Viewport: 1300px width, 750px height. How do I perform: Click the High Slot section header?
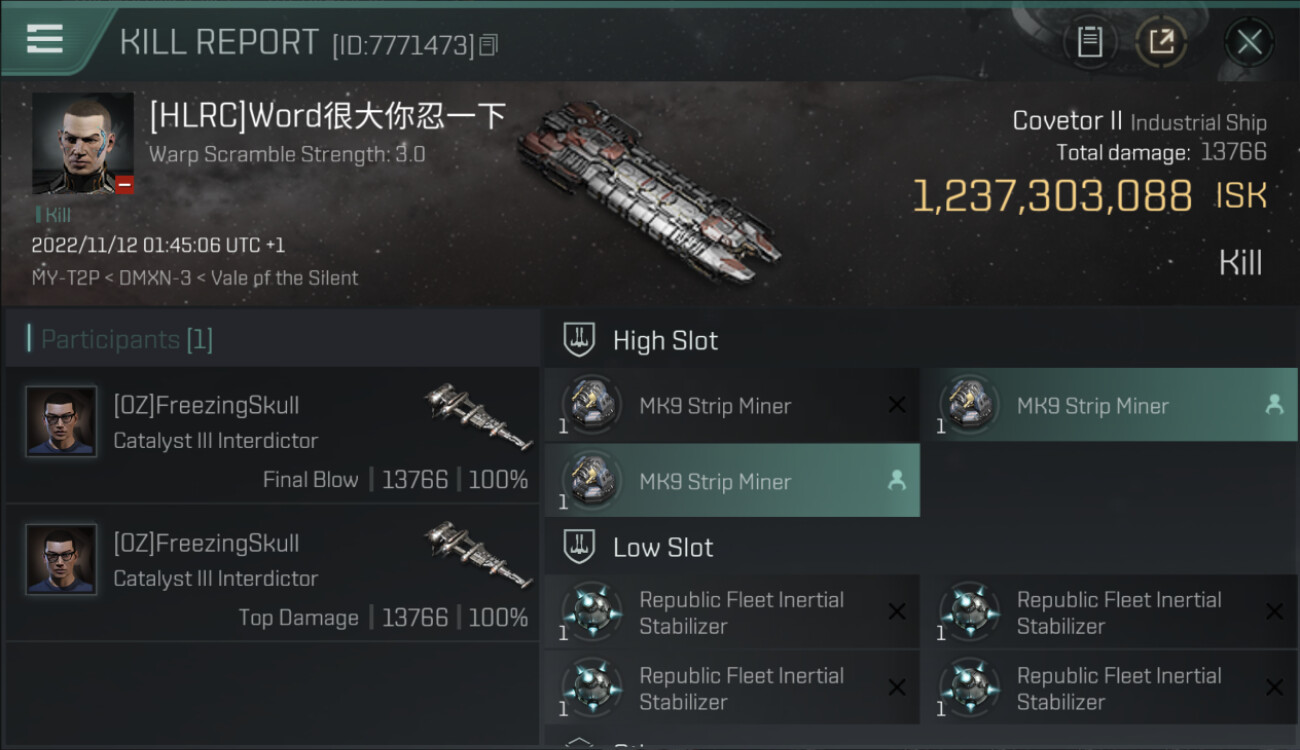click(x=665, y=341)
